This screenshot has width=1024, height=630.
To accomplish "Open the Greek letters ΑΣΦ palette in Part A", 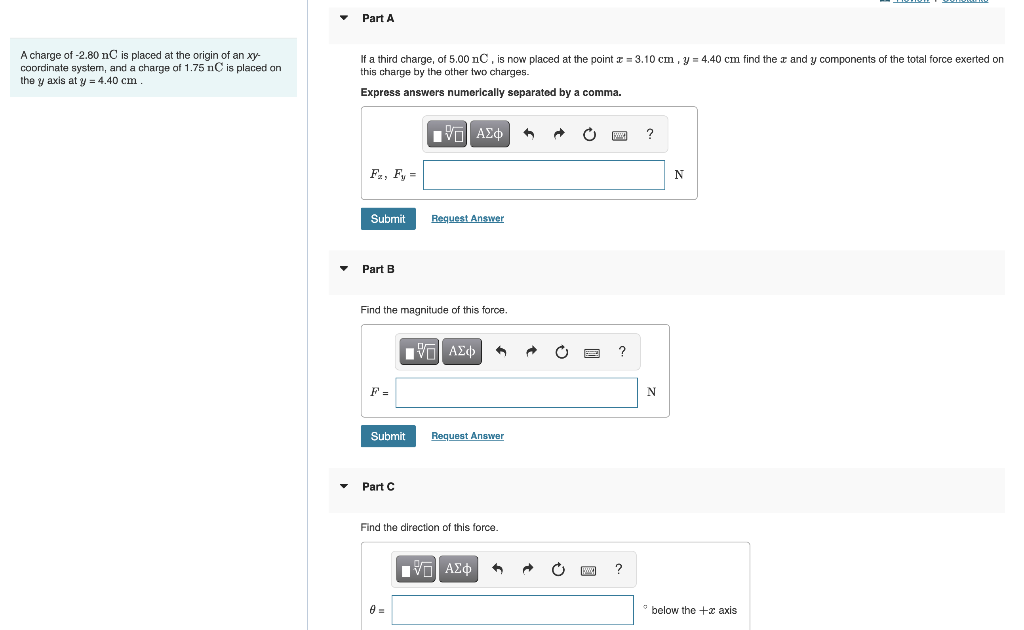I will click(x=489, y=133).
